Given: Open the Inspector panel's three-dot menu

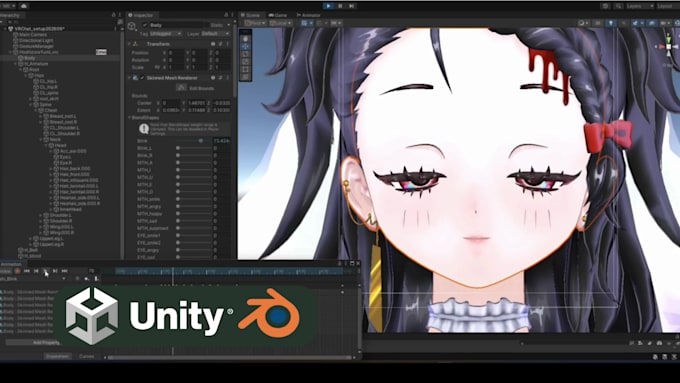Looking at the screenshot, I should [232, 15].
